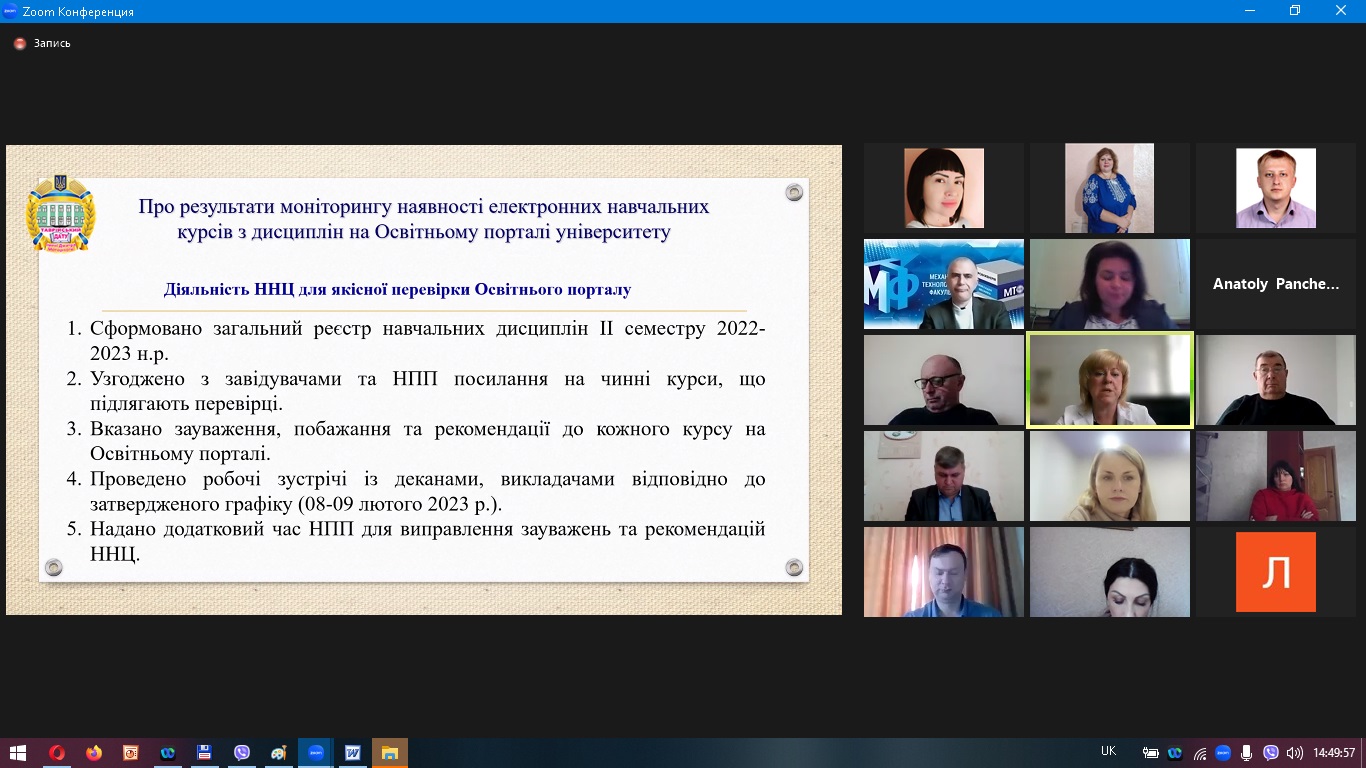Open the Windows Start menu

point(18,753)
